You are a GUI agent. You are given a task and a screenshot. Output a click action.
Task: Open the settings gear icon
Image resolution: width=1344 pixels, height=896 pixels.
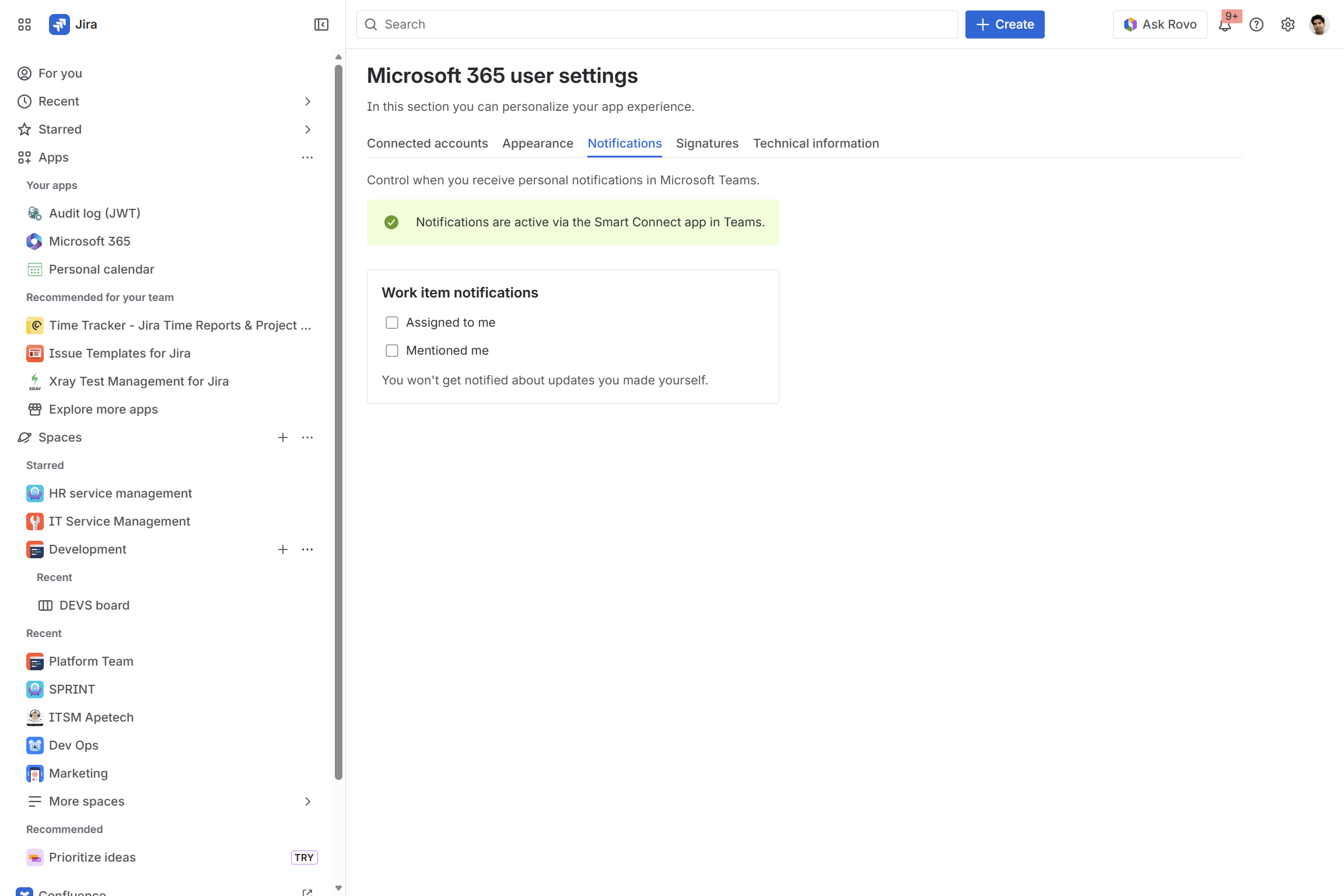(x=1288, y=24)
